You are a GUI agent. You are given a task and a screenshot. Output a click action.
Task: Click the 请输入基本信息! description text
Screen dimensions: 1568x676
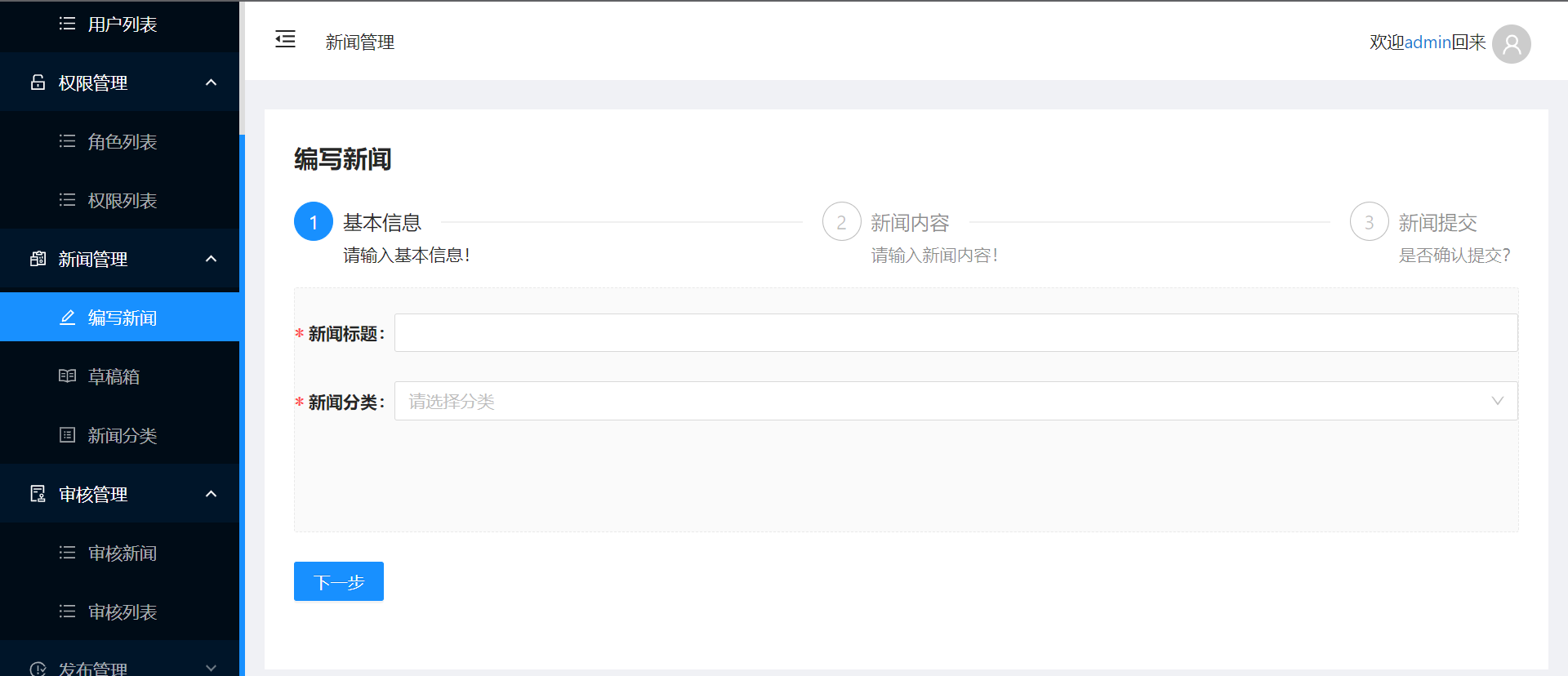(407, 256)
